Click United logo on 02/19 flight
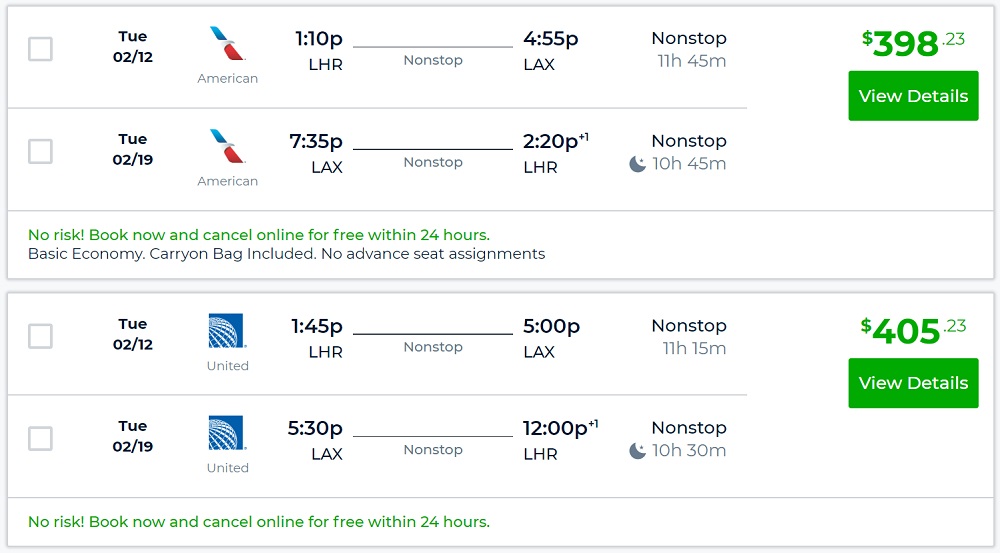This screenshot has height=553, width=1000. pyautogui.click(x=227, y=434)
